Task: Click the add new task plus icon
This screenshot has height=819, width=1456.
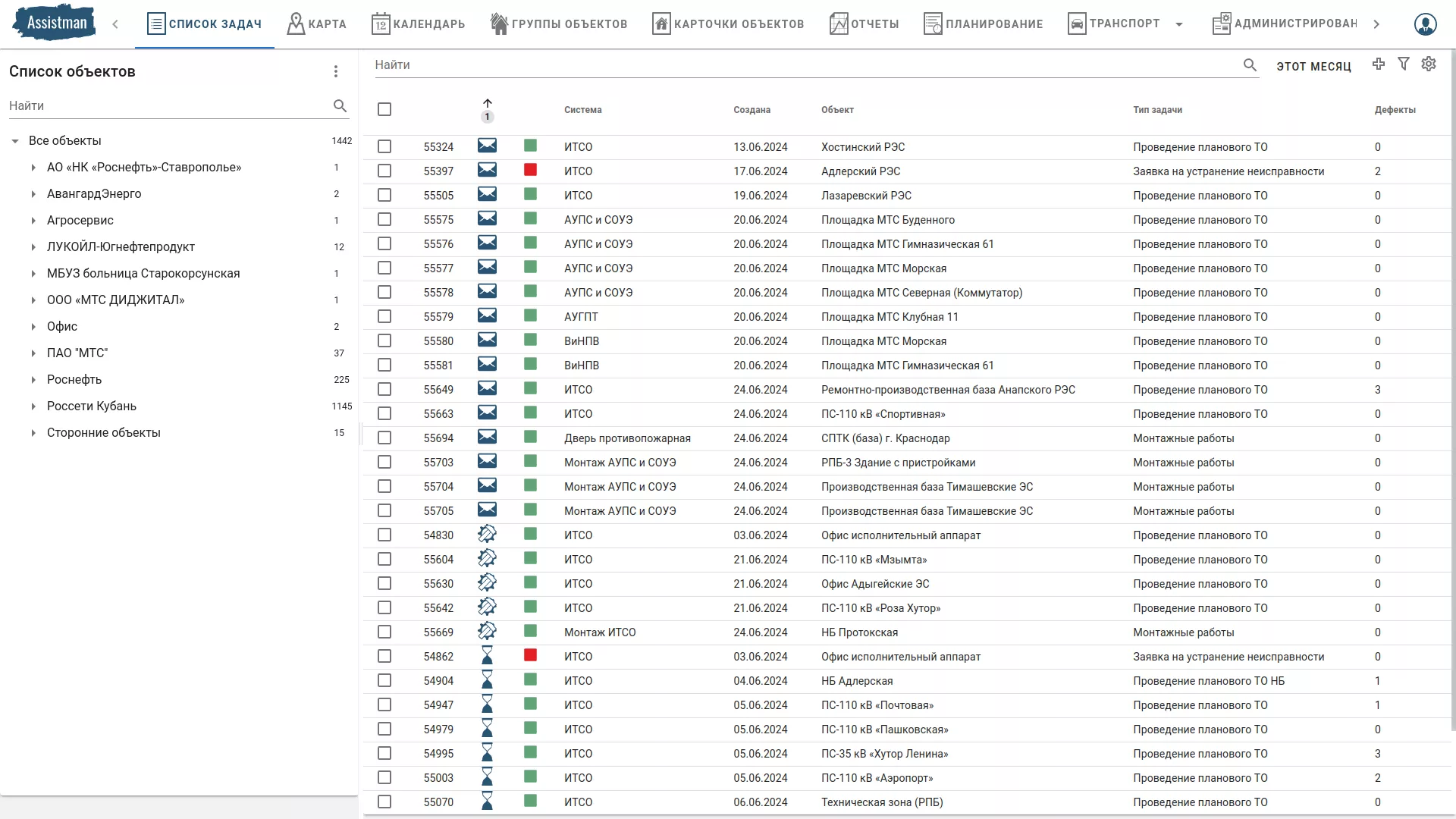Action: pos(1379,64)
